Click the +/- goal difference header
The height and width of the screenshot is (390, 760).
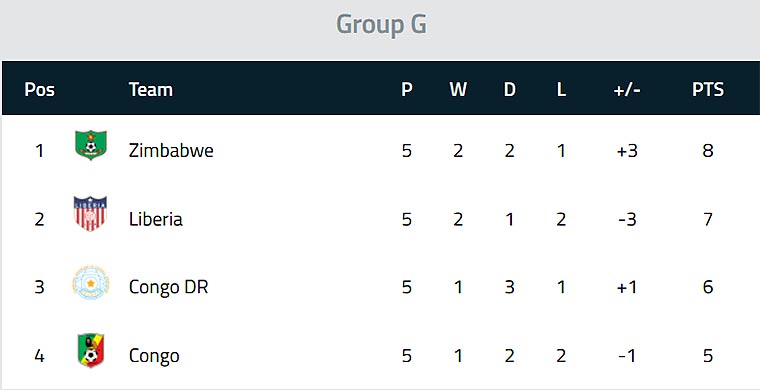tap(627, 90)
